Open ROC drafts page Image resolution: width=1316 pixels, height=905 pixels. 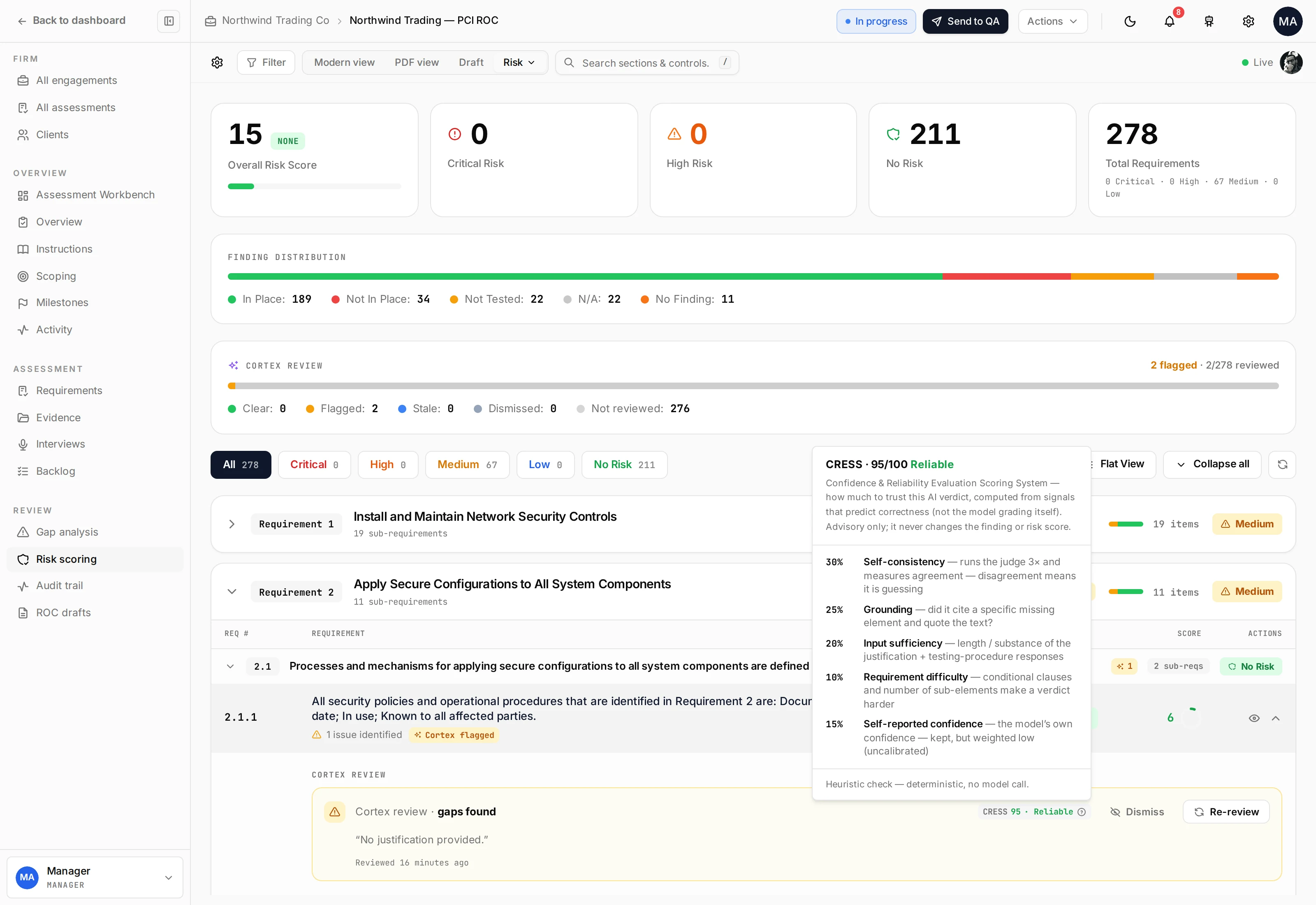(x=95, y=613)
